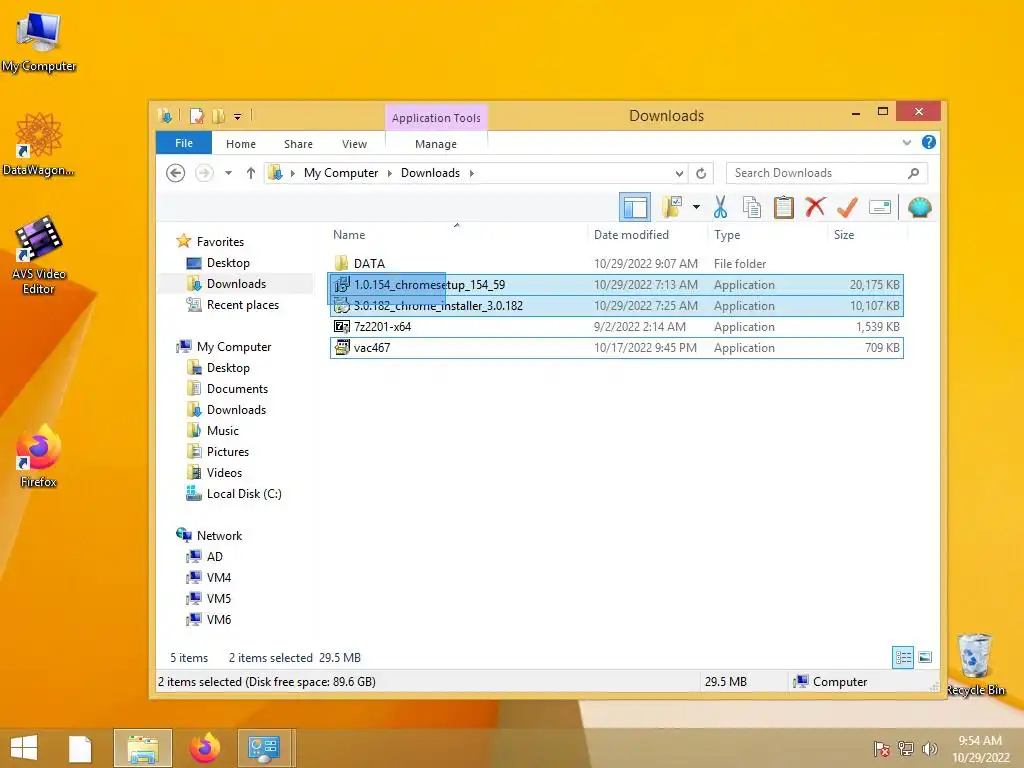1024x768 pixels.
Task: Refresh the Downloads folder view
Action: 701,173
